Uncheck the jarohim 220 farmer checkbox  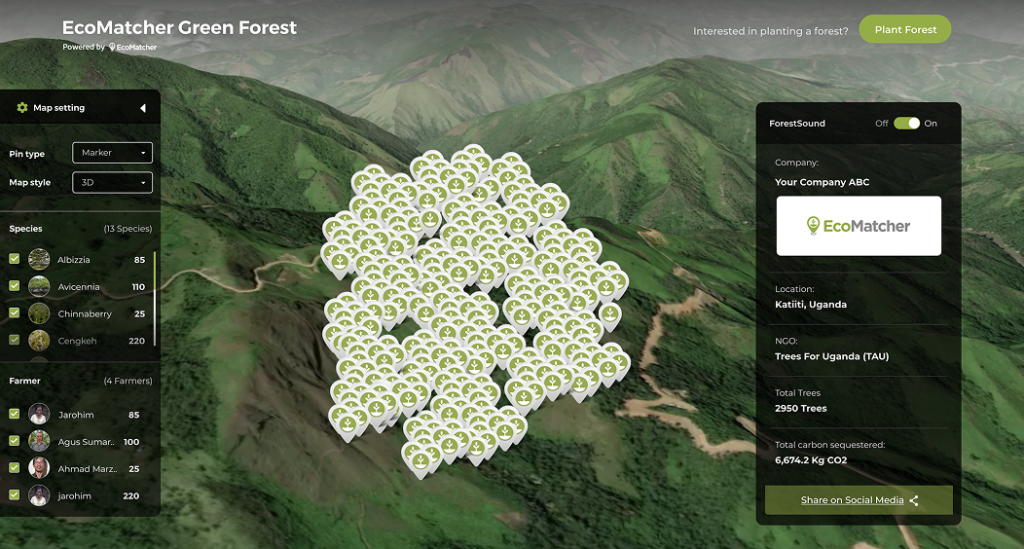point(14,495)
